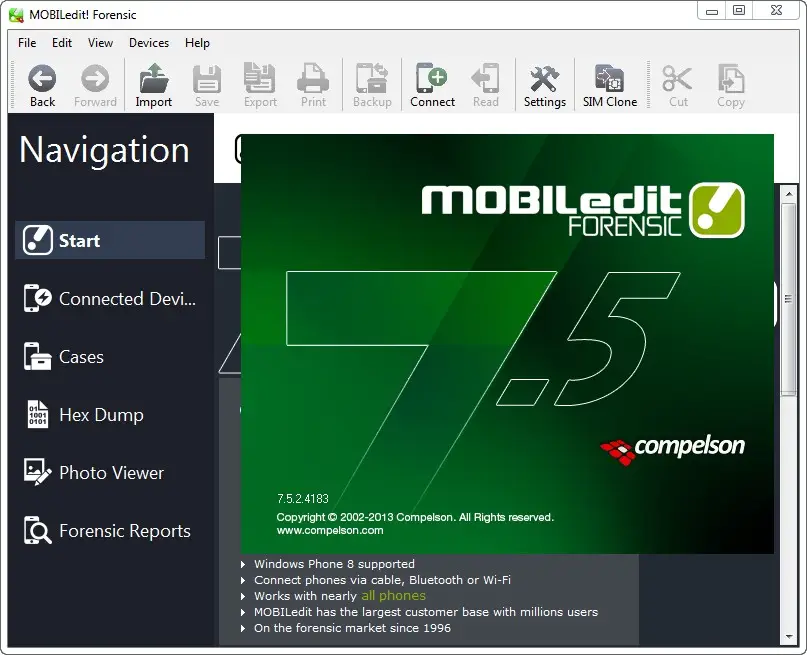The image size is (807, 655).
Task: Open the View menu
Action: (100, 43)
